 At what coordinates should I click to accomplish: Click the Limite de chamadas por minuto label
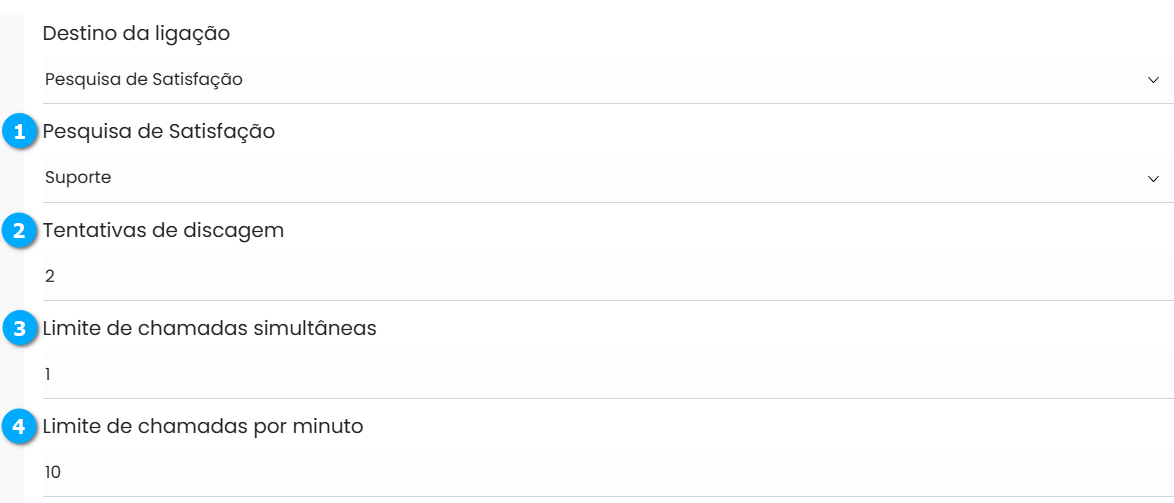(x=202, y=426)
